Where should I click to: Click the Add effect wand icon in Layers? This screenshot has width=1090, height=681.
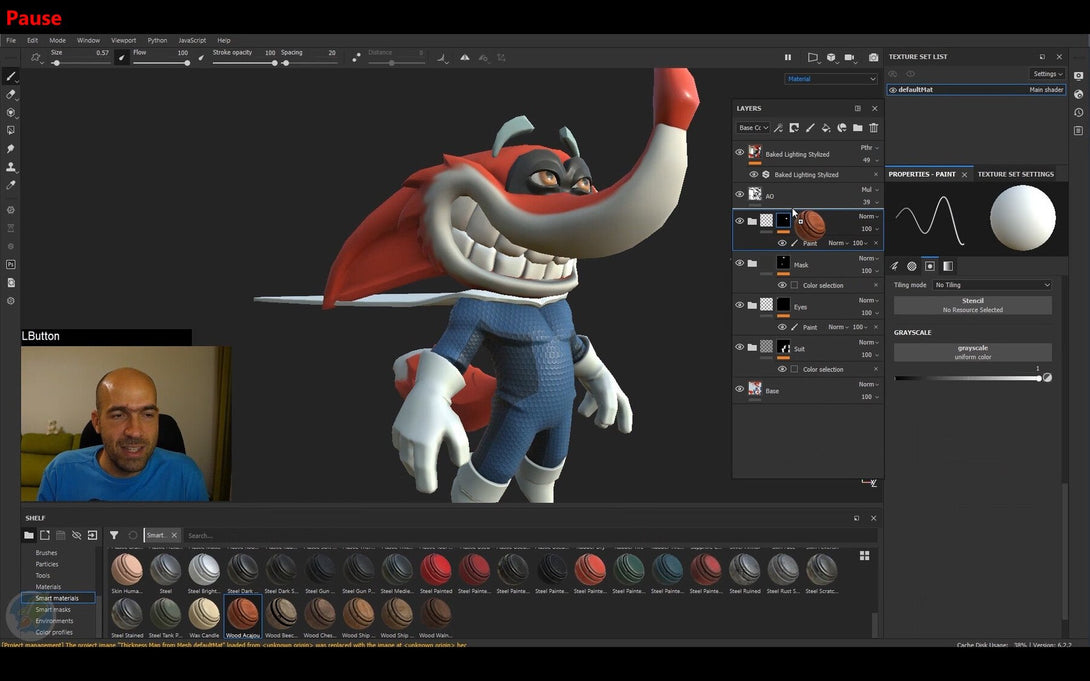tap(779, 128)
